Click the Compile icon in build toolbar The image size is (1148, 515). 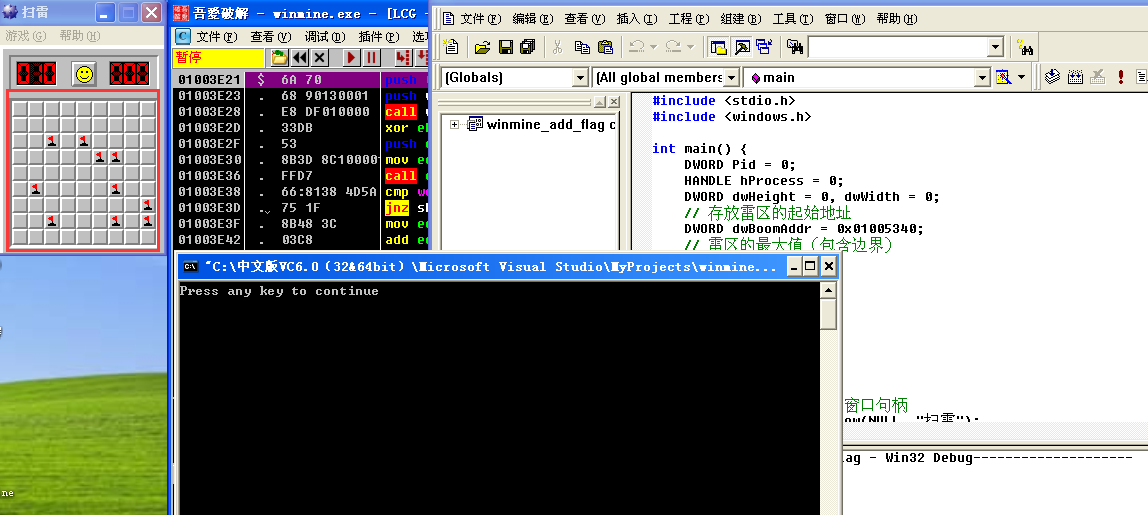1053,77
